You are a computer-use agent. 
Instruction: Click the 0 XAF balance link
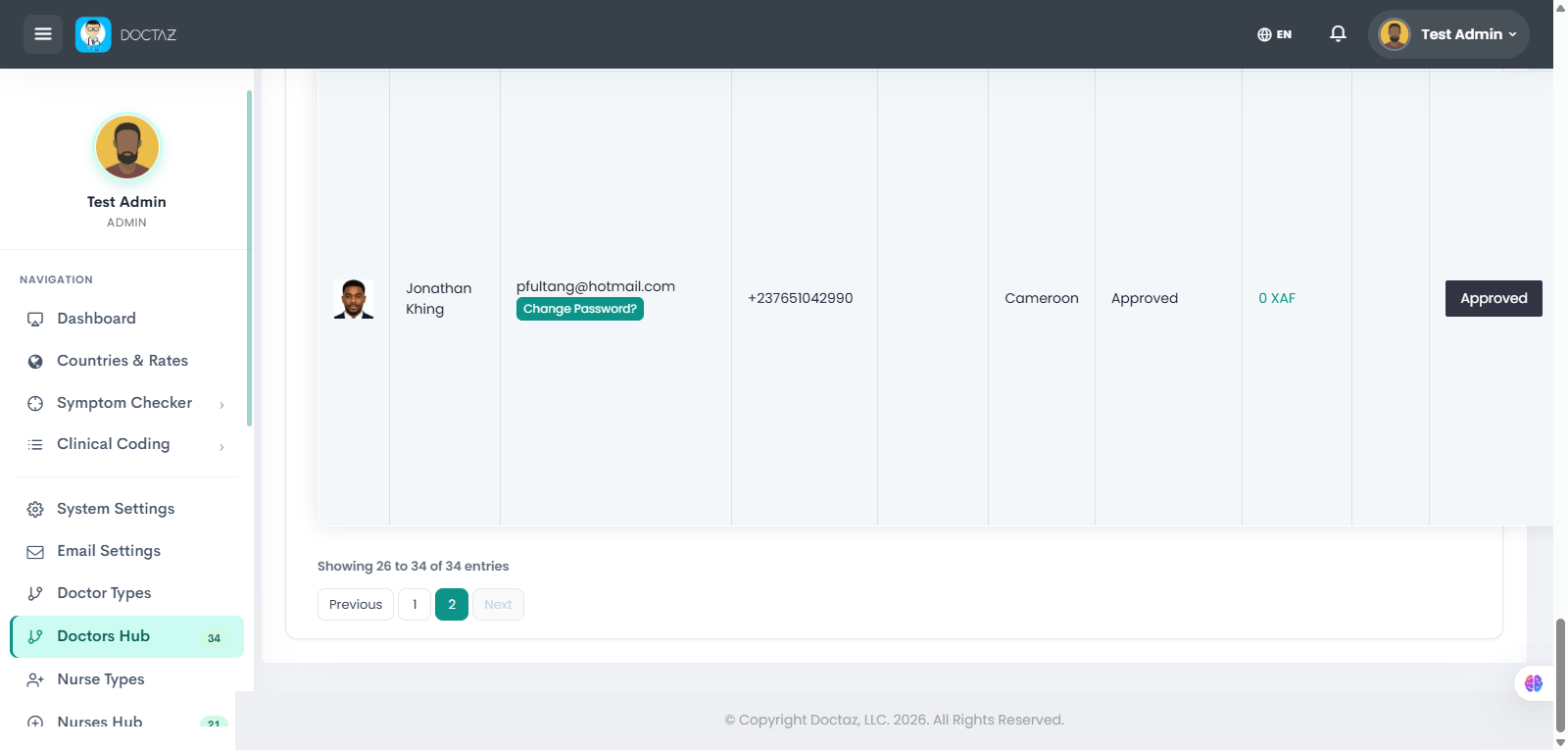1277,298
